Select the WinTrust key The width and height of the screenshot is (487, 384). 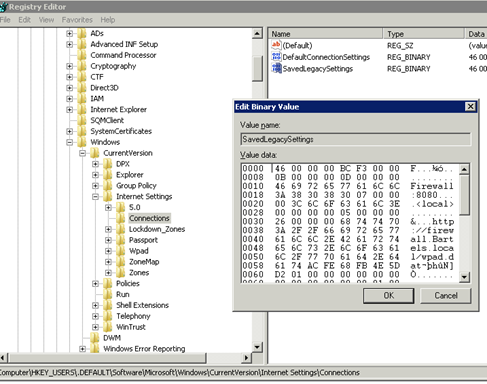click(131, 327)
